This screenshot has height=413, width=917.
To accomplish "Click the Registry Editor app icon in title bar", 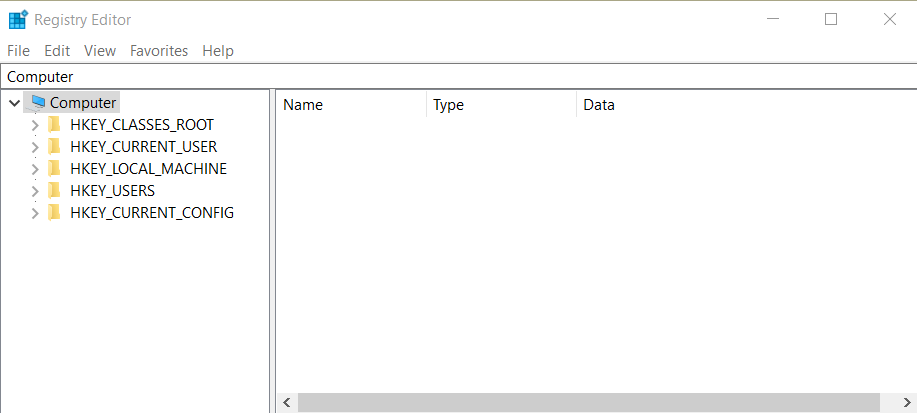I will 18,19.
